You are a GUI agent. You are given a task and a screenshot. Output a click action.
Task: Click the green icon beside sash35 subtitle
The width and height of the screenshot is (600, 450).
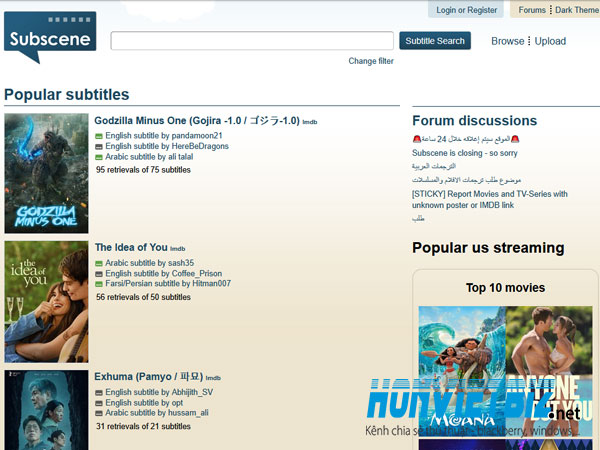(x=99, y=263)
